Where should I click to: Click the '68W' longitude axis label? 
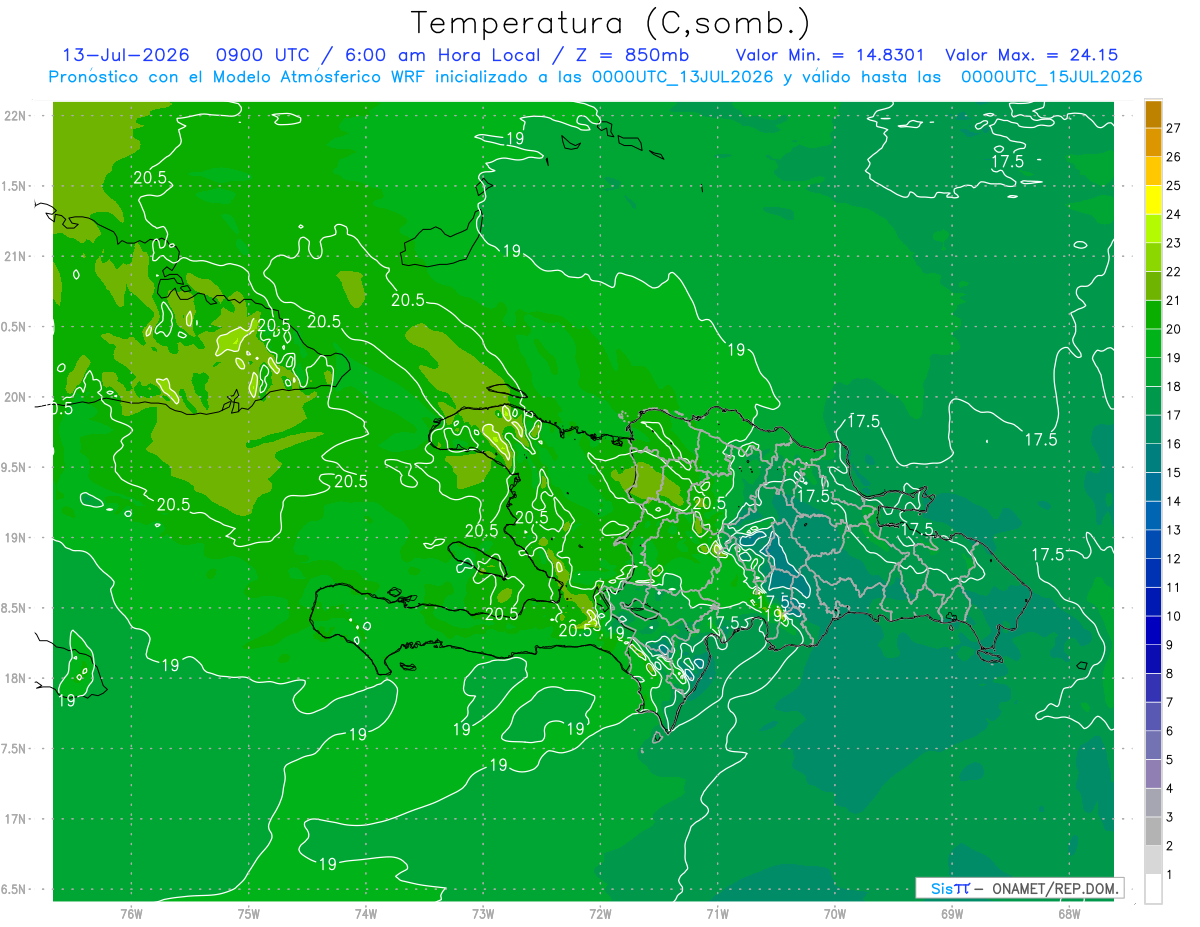(1069, 913)
